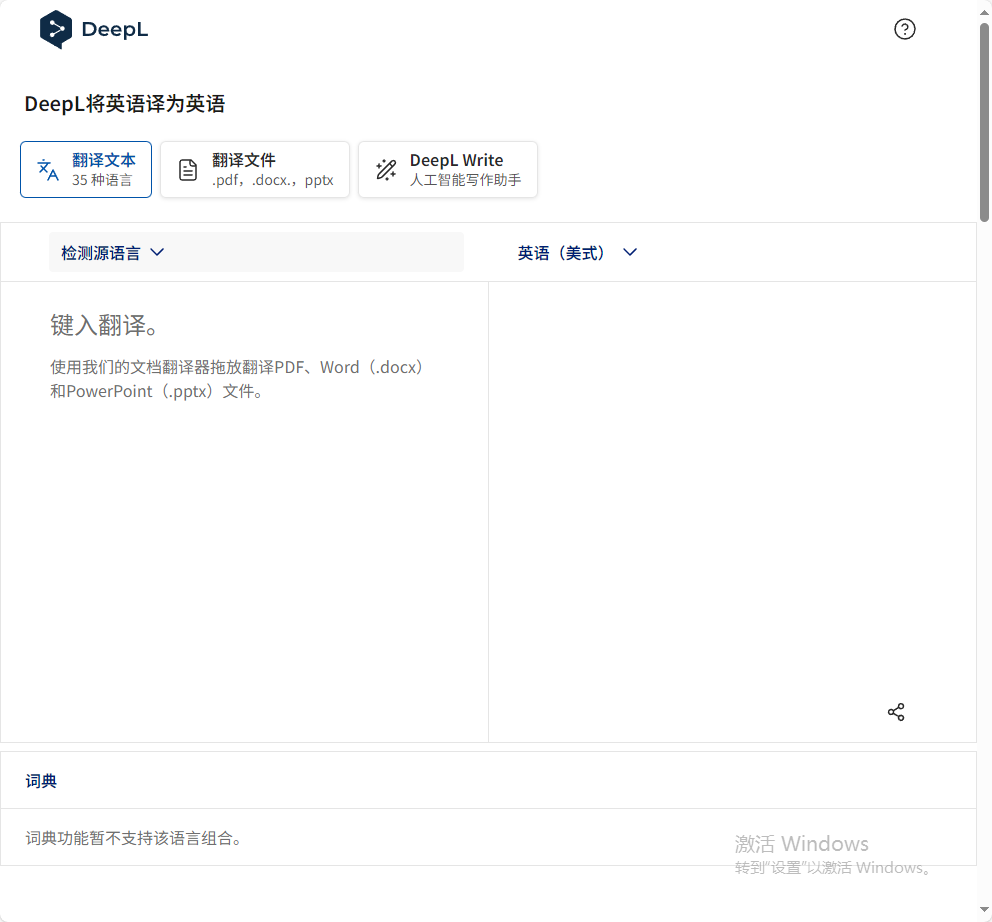The image size is (992, 922).
Task: Click the DeepL将英语译为英语 page heading
Action: coord(125,104)
